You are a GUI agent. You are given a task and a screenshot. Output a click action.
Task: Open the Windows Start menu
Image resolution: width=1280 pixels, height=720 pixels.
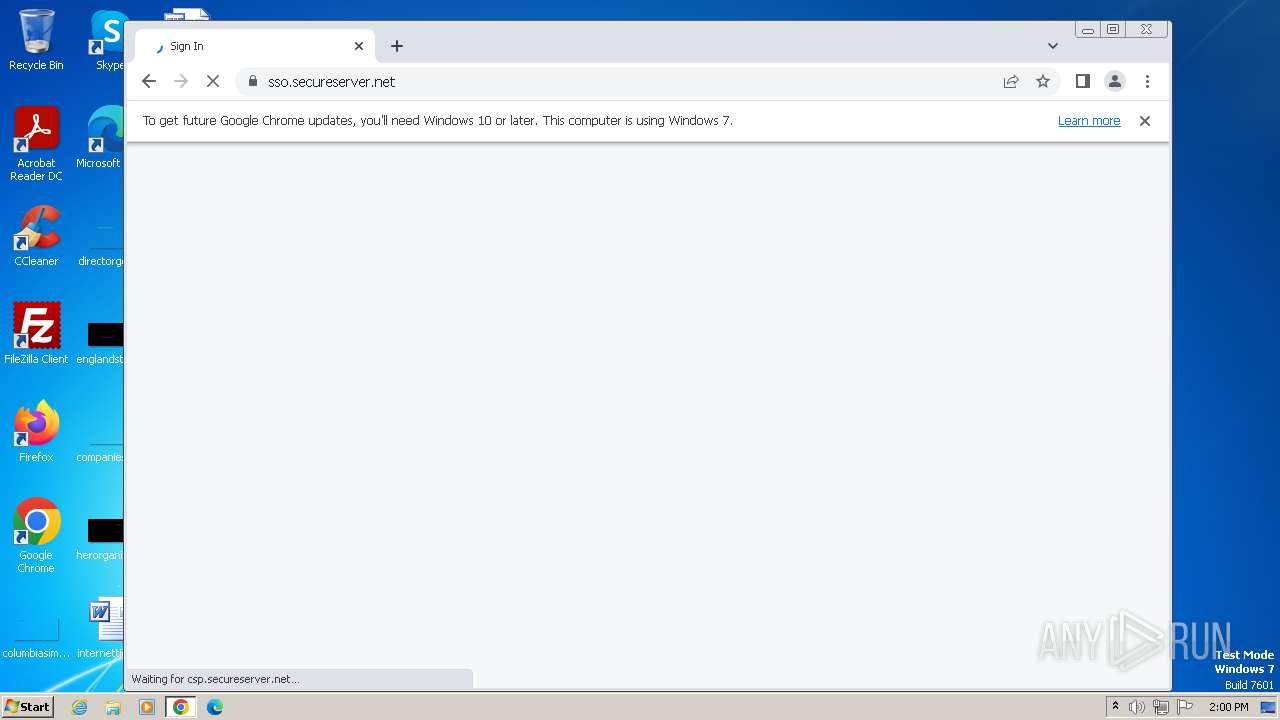pyautogui.click(x=27, y=707)
